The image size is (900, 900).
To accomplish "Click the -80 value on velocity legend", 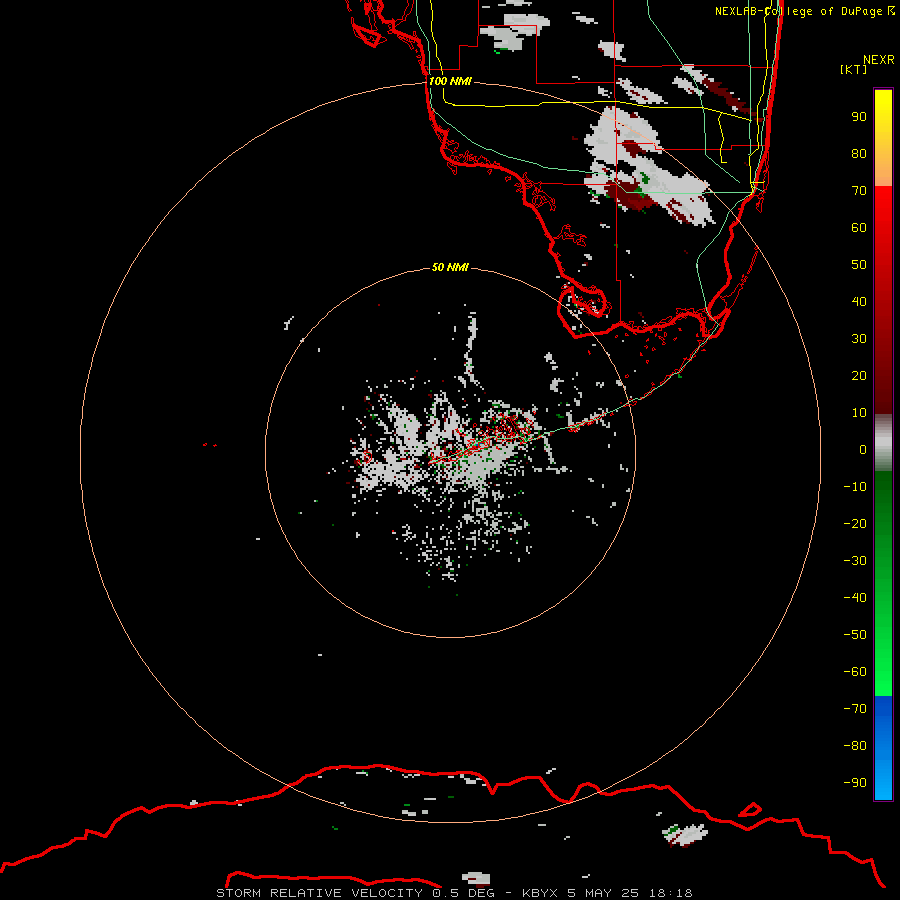I will click(x=855, y=746).
